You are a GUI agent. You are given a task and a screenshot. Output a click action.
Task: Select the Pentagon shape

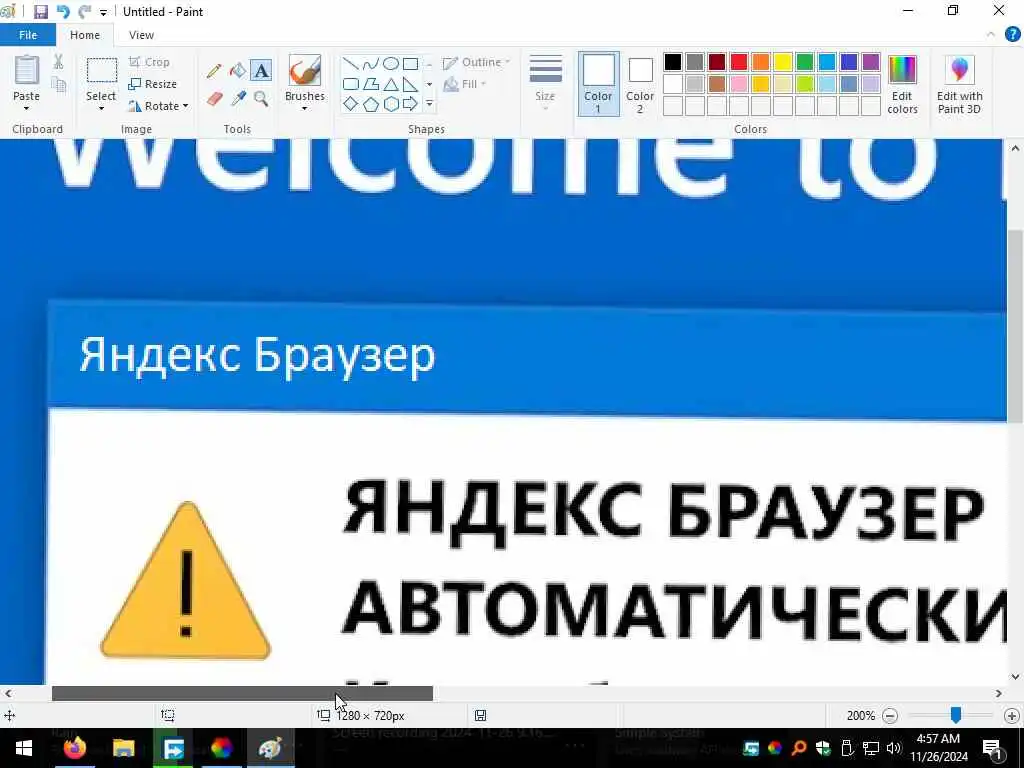(x=370, y=104)
